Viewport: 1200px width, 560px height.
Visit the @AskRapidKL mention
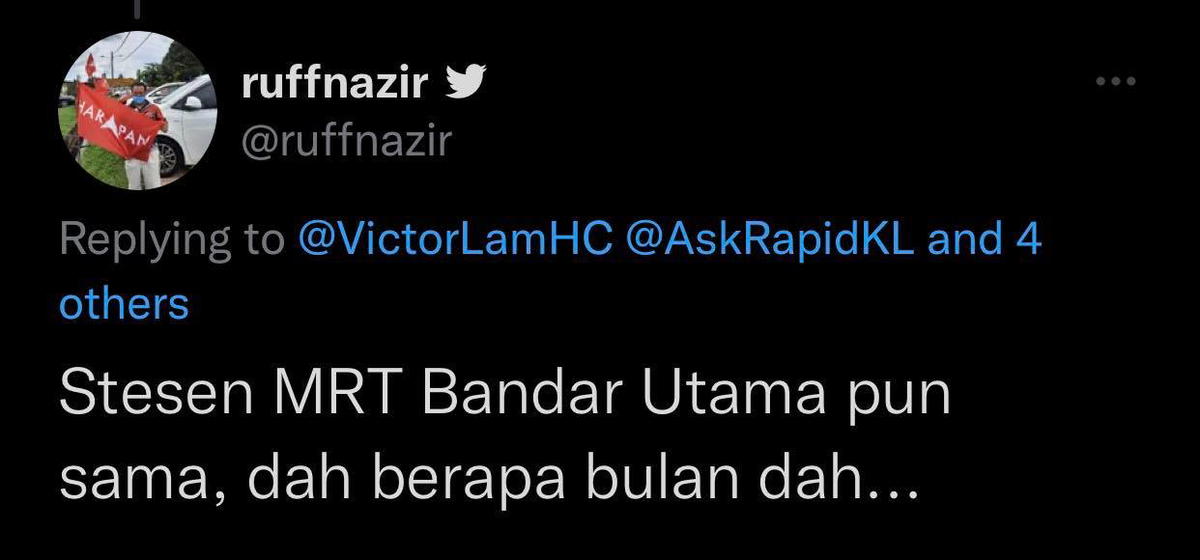tap(771, 241)
